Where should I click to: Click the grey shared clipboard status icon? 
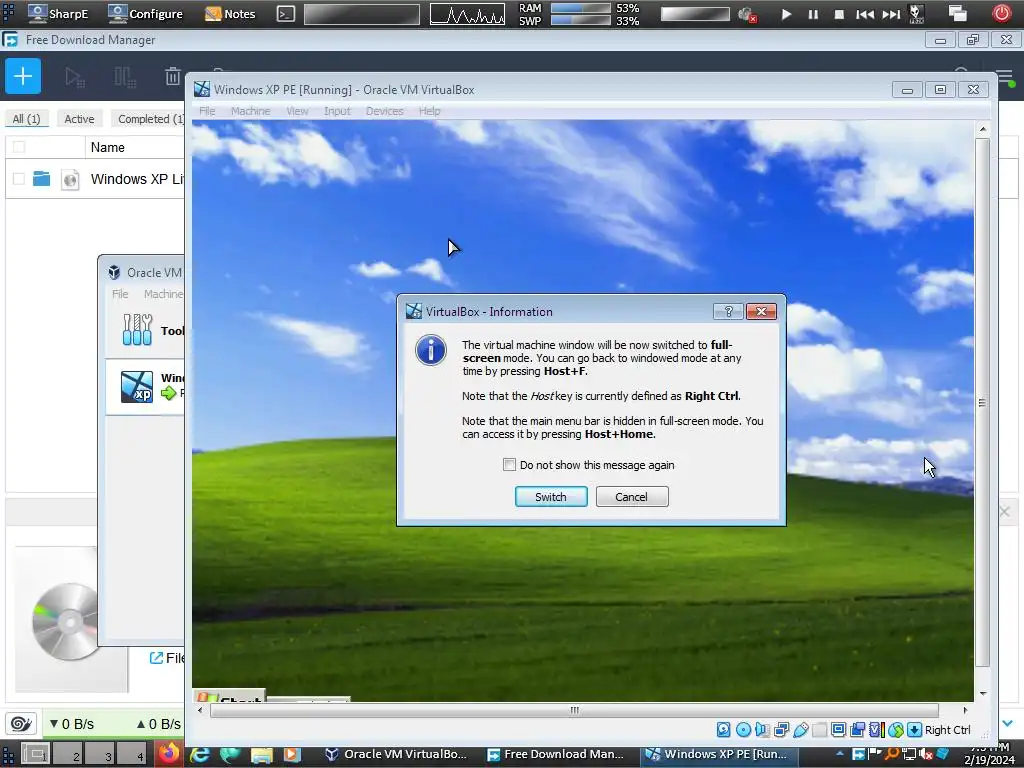820,729
